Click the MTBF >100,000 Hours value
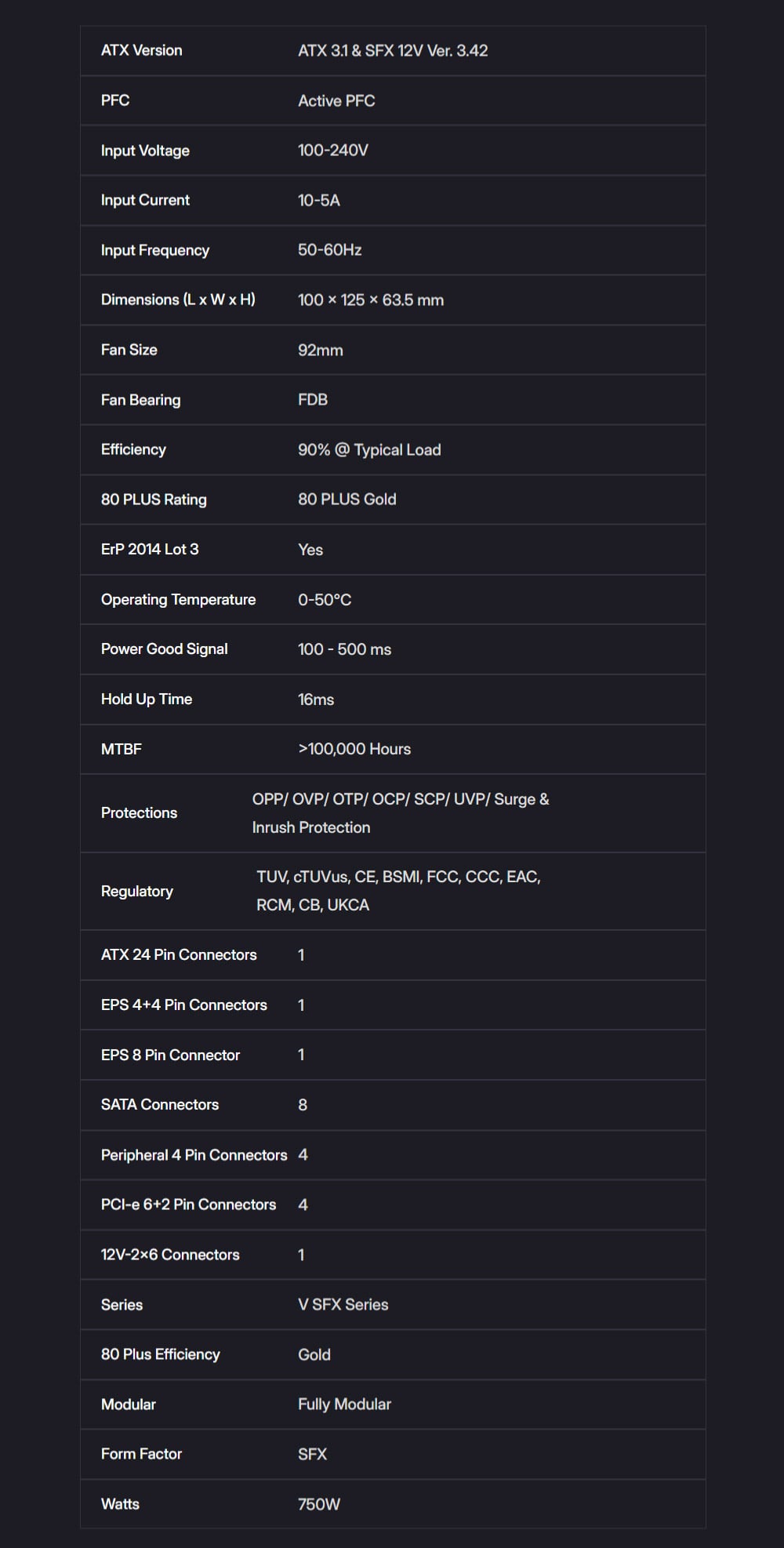The width and height of the screenshot is (784, 1548). coord(354,749)
